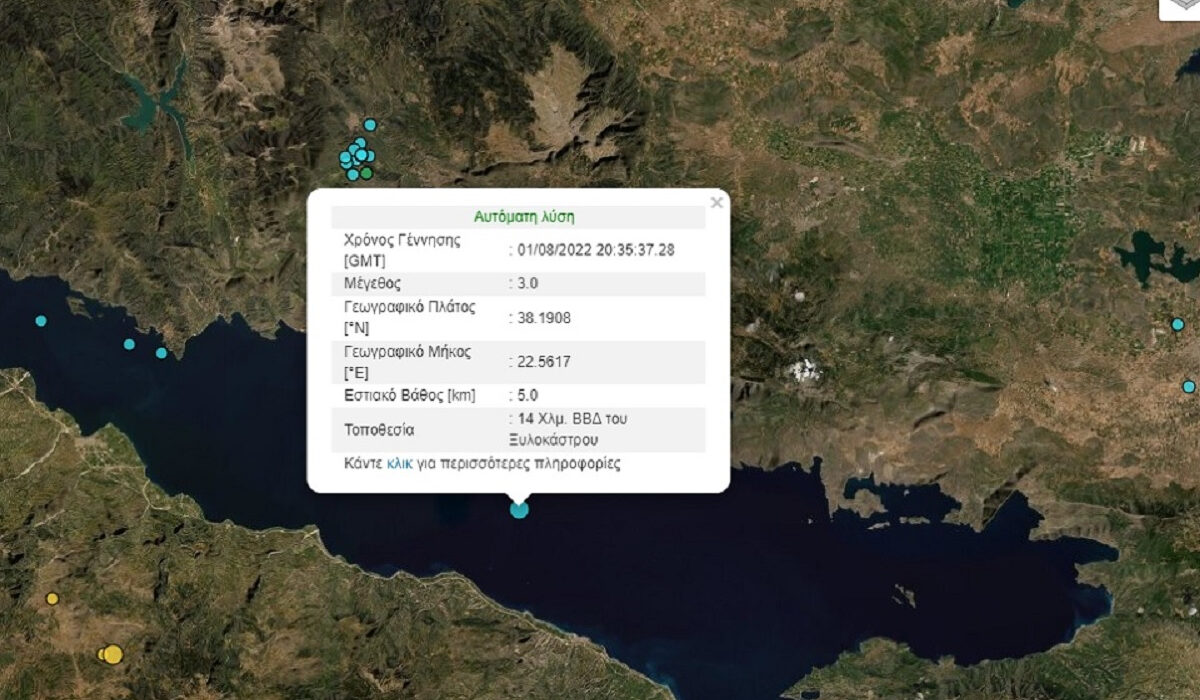1200x700 pixels.
Task: Select the middle cyan marker of the three western gulf markers
Action: [x=129, y=344]
